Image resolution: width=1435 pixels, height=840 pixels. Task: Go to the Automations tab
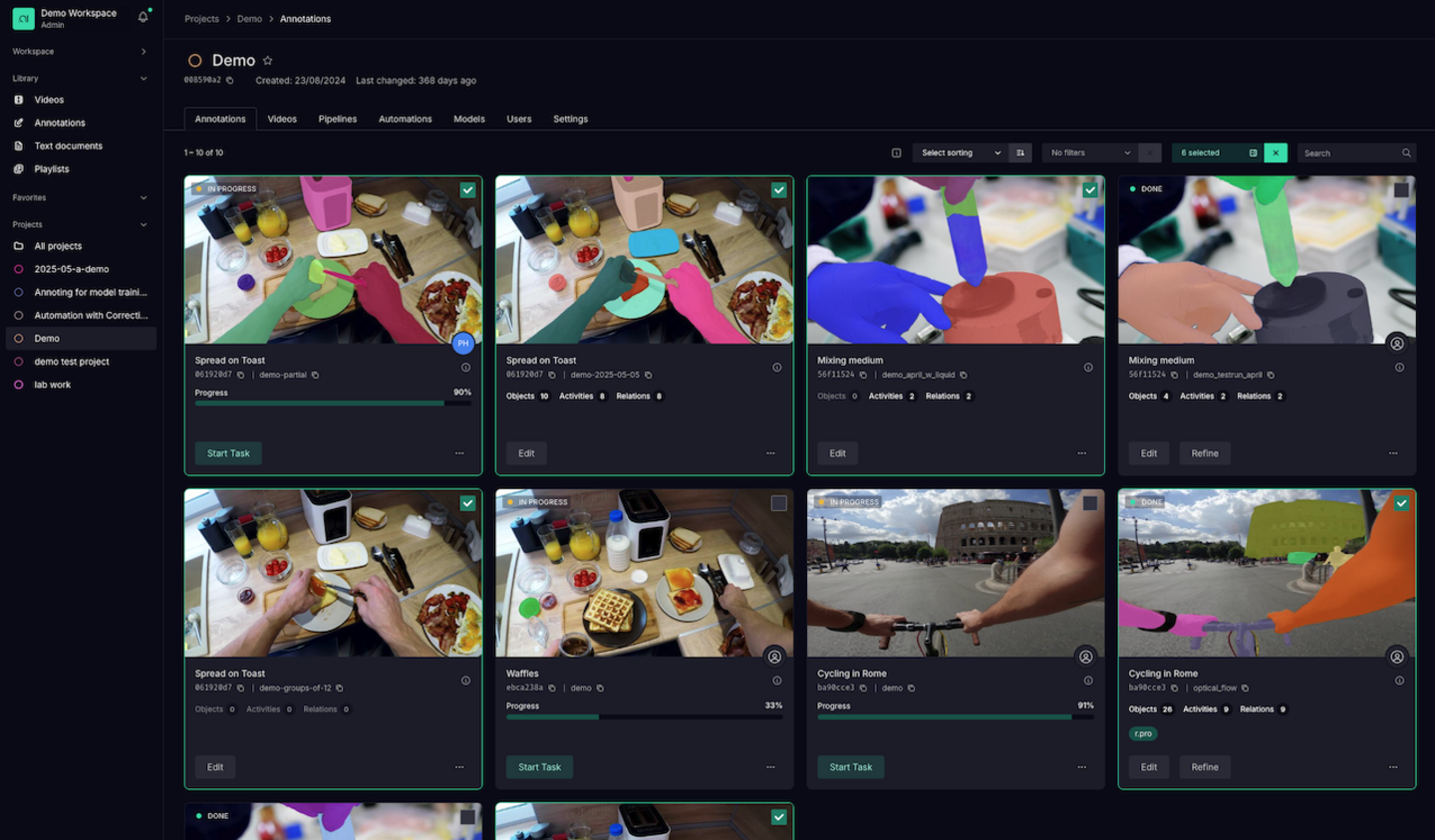tap(405, 119)
